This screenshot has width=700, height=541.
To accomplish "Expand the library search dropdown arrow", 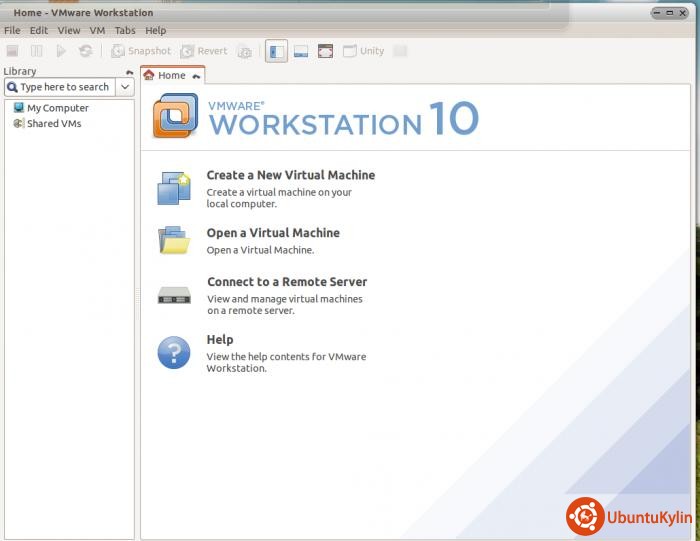I will click(125, 87).
